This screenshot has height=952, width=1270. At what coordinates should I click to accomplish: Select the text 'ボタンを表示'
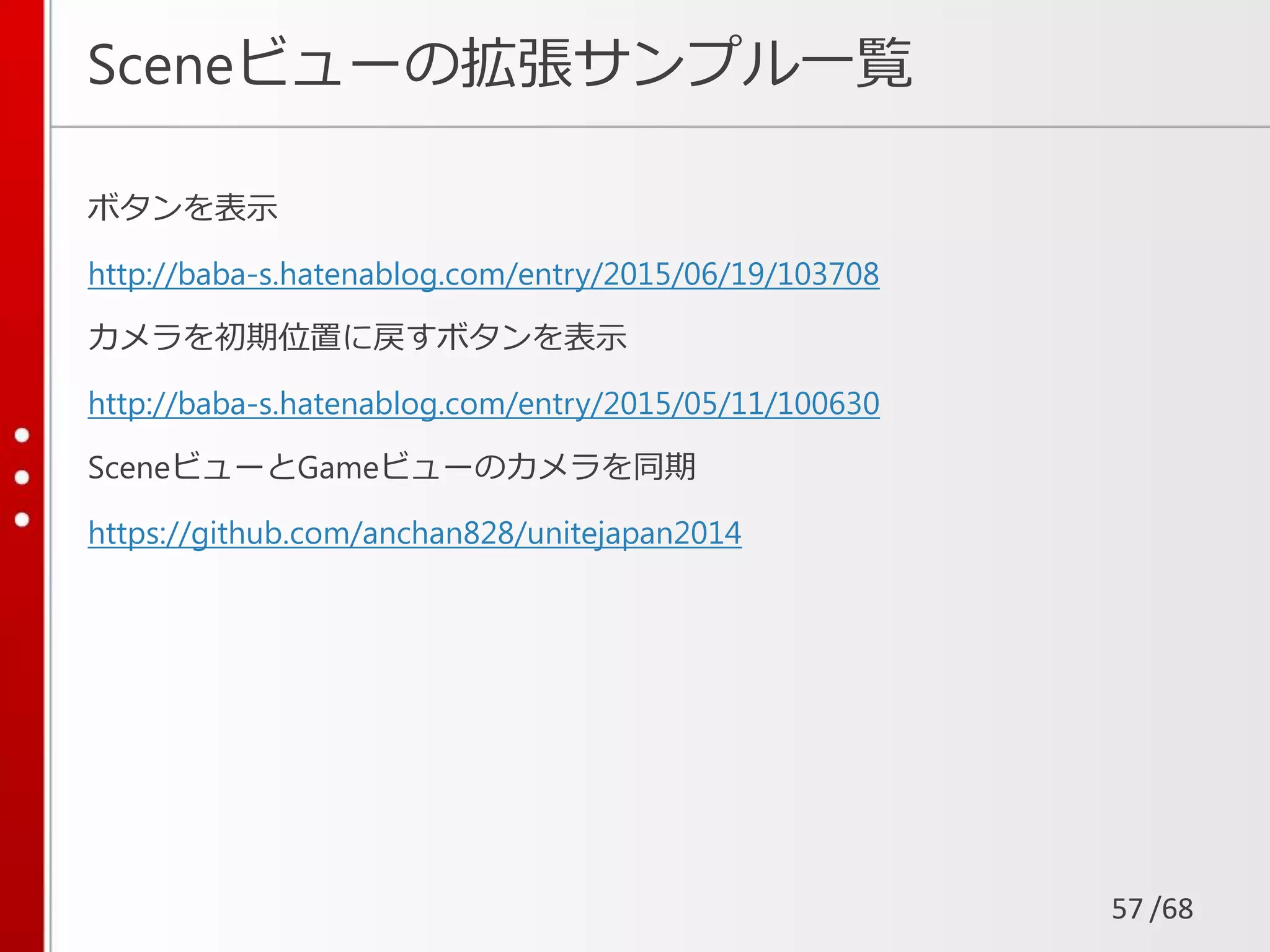coord(182,208)
